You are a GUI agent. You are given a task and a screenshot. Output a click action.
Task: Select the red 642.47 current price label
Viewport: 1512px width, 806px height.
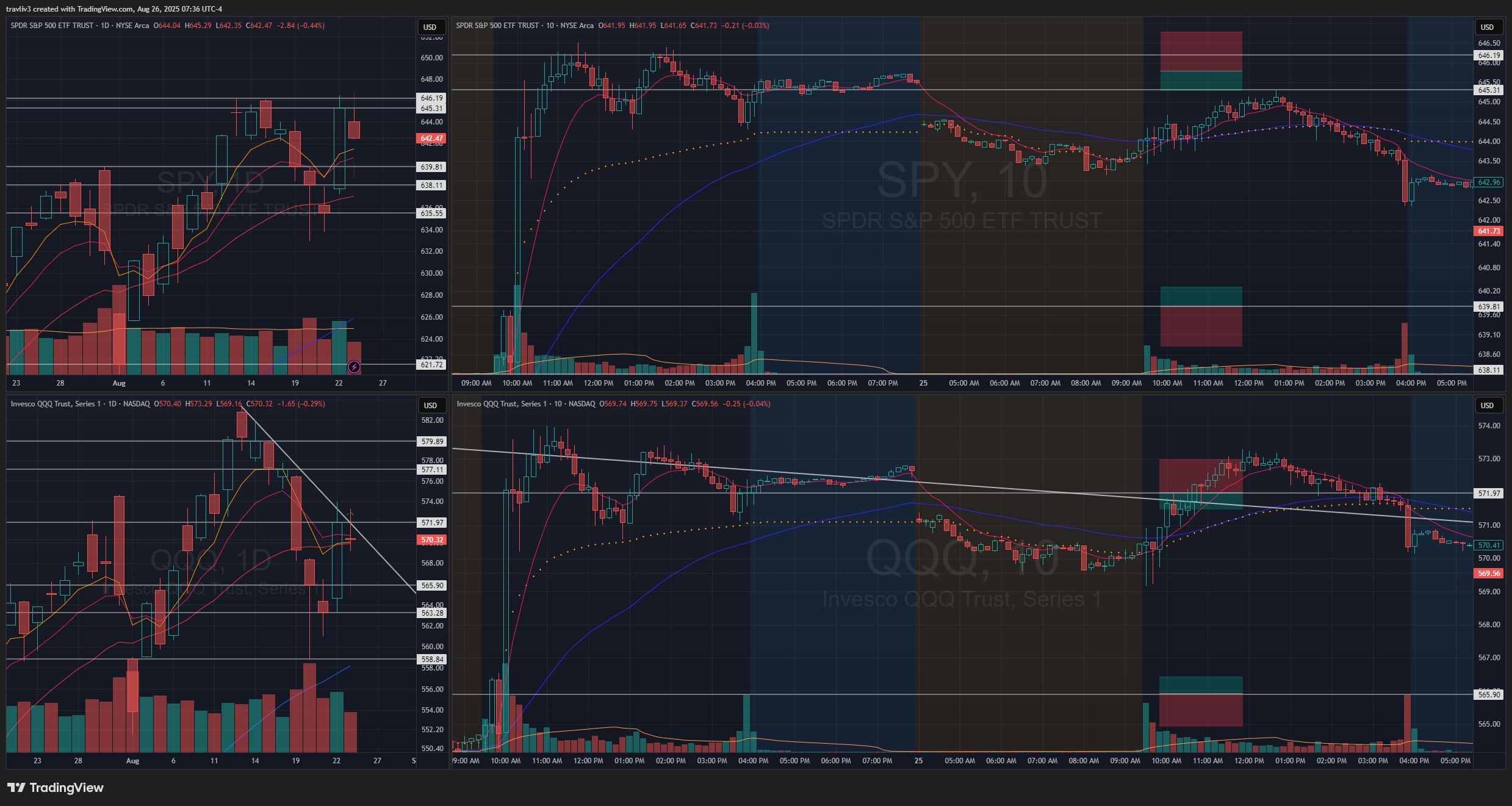[431, 139]
